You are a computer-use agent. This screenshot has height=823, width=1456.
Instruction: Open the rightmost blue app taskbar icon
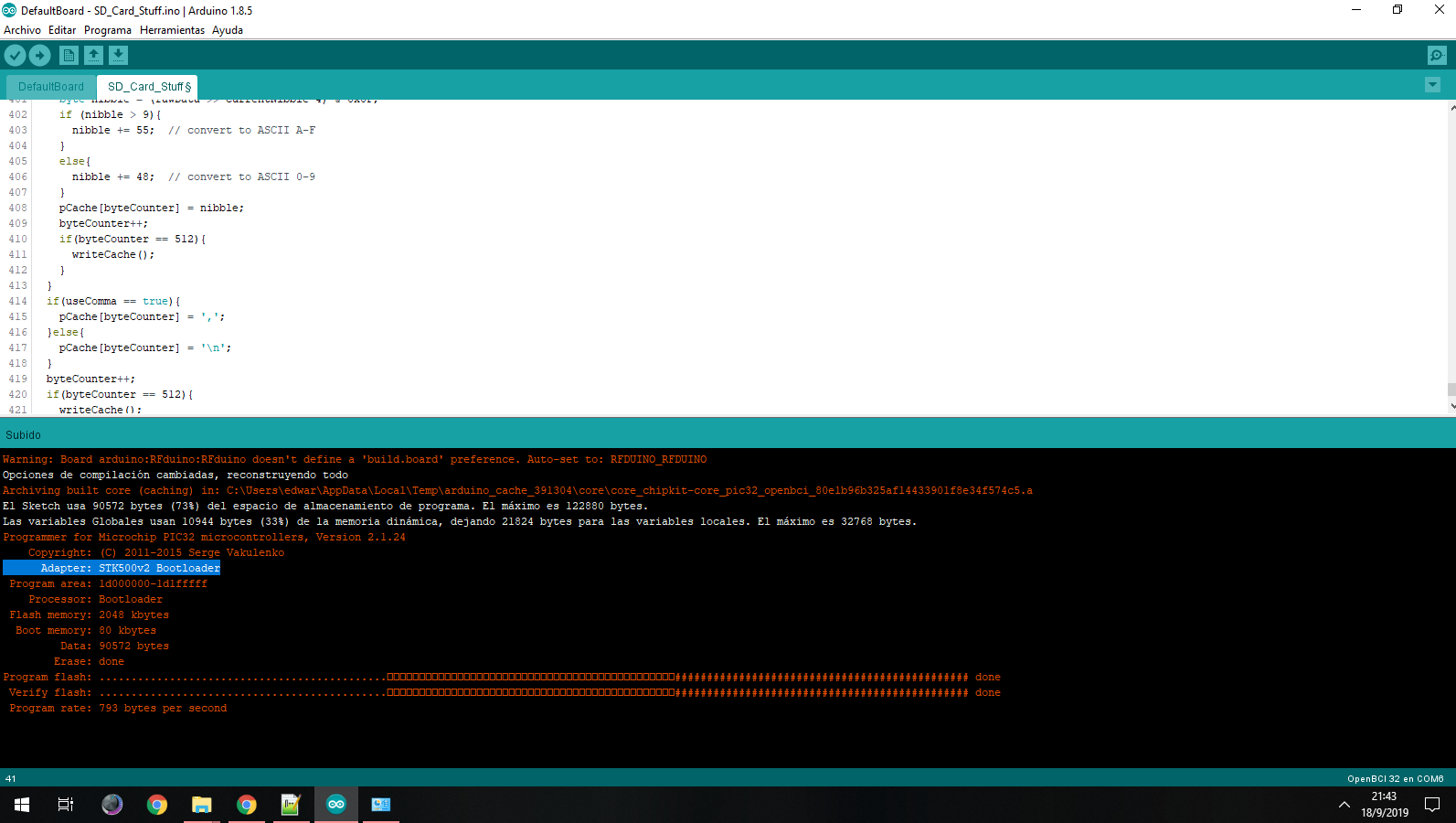[x=381, y=805]
